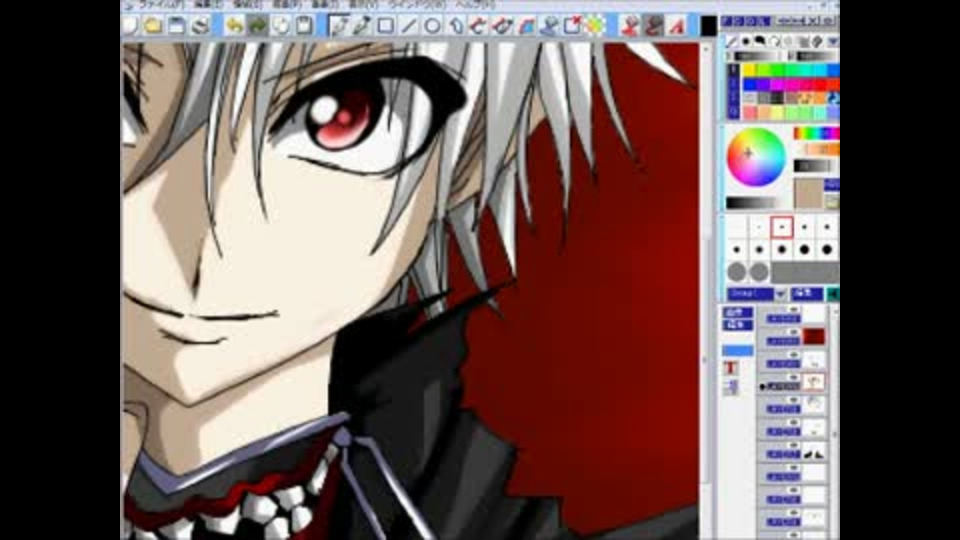Toggle the eye of the active black-dot layer
Screen dimensions: 960x540
coord(793,378)
